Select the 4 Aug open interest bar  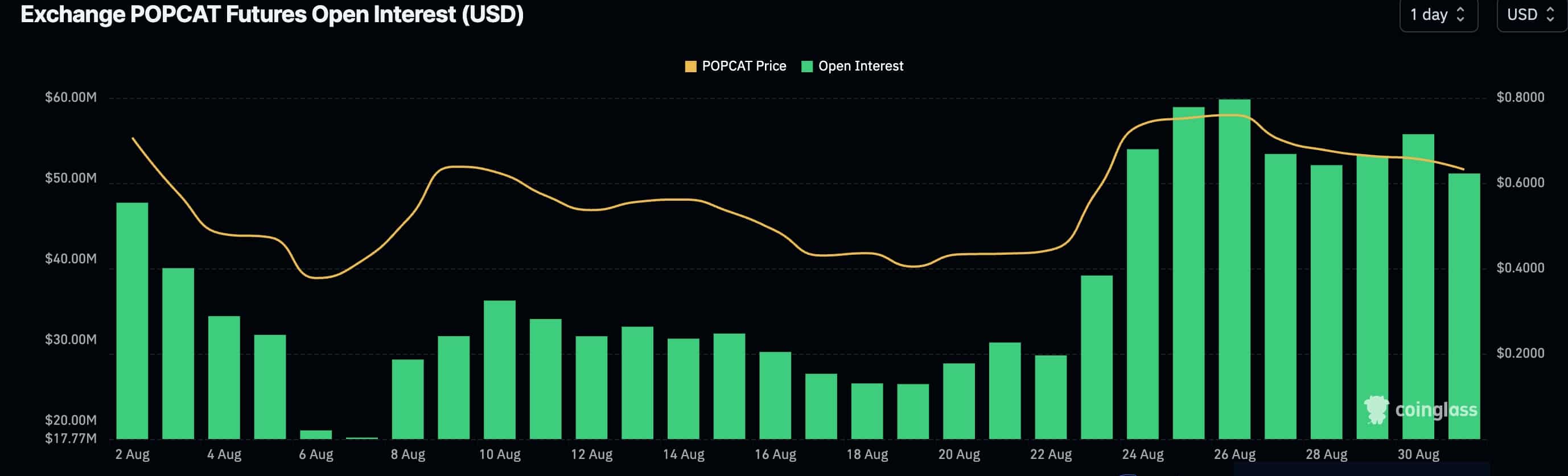224,378
